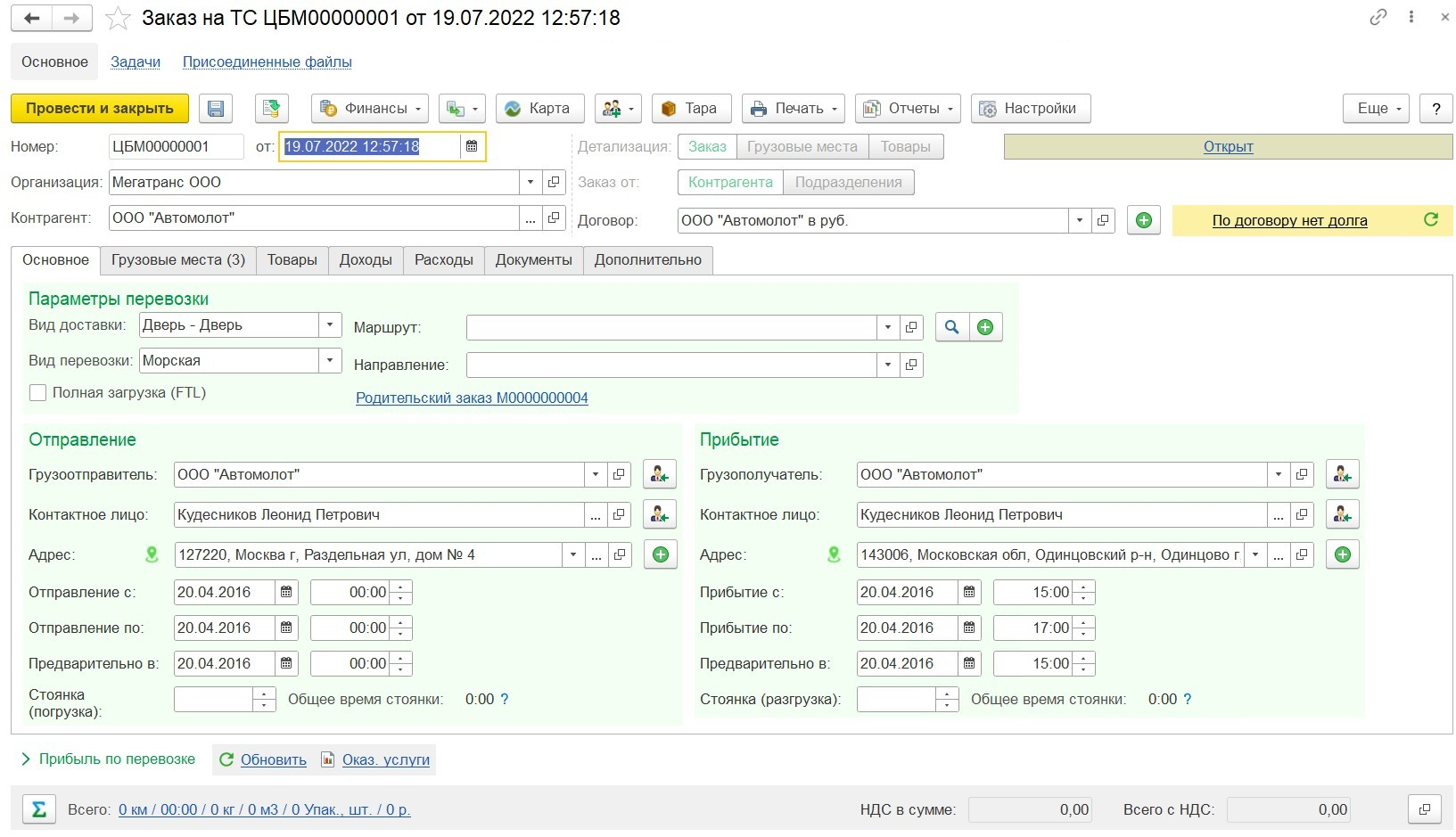Expand Вид доставки dropdown
Image resolution: width=1456 pixels, height=837 pixels.
(x=330, y=325)
